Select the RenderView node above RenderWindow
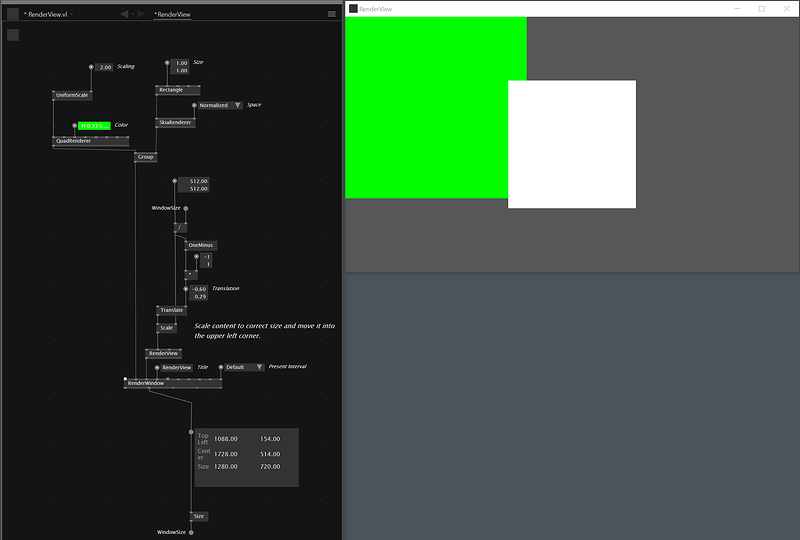The width and height of the screenshot is (800, 540). coord(163,353)
